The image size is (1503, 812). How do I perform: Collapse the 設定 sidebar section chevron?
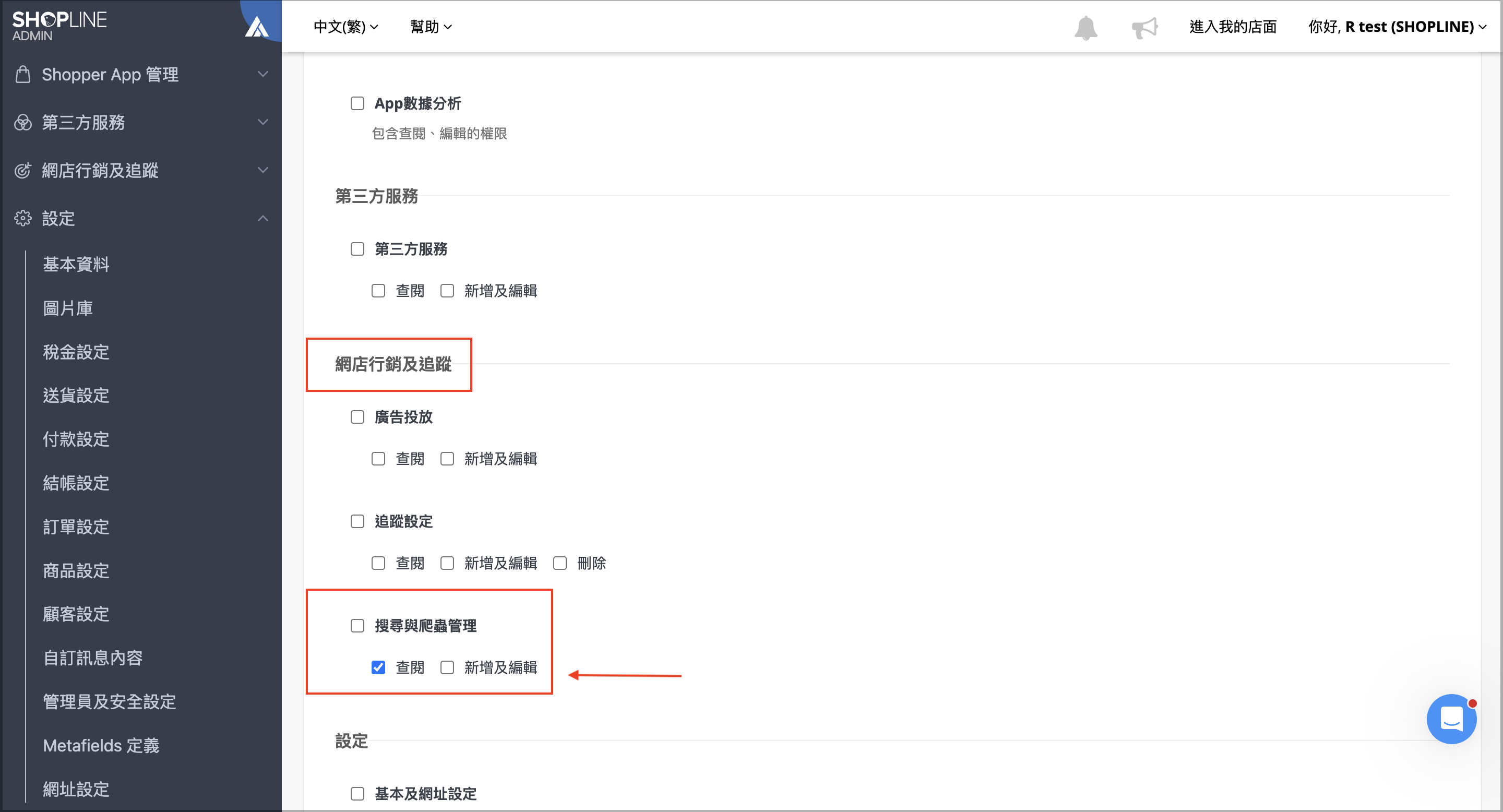tap(263, 218)
